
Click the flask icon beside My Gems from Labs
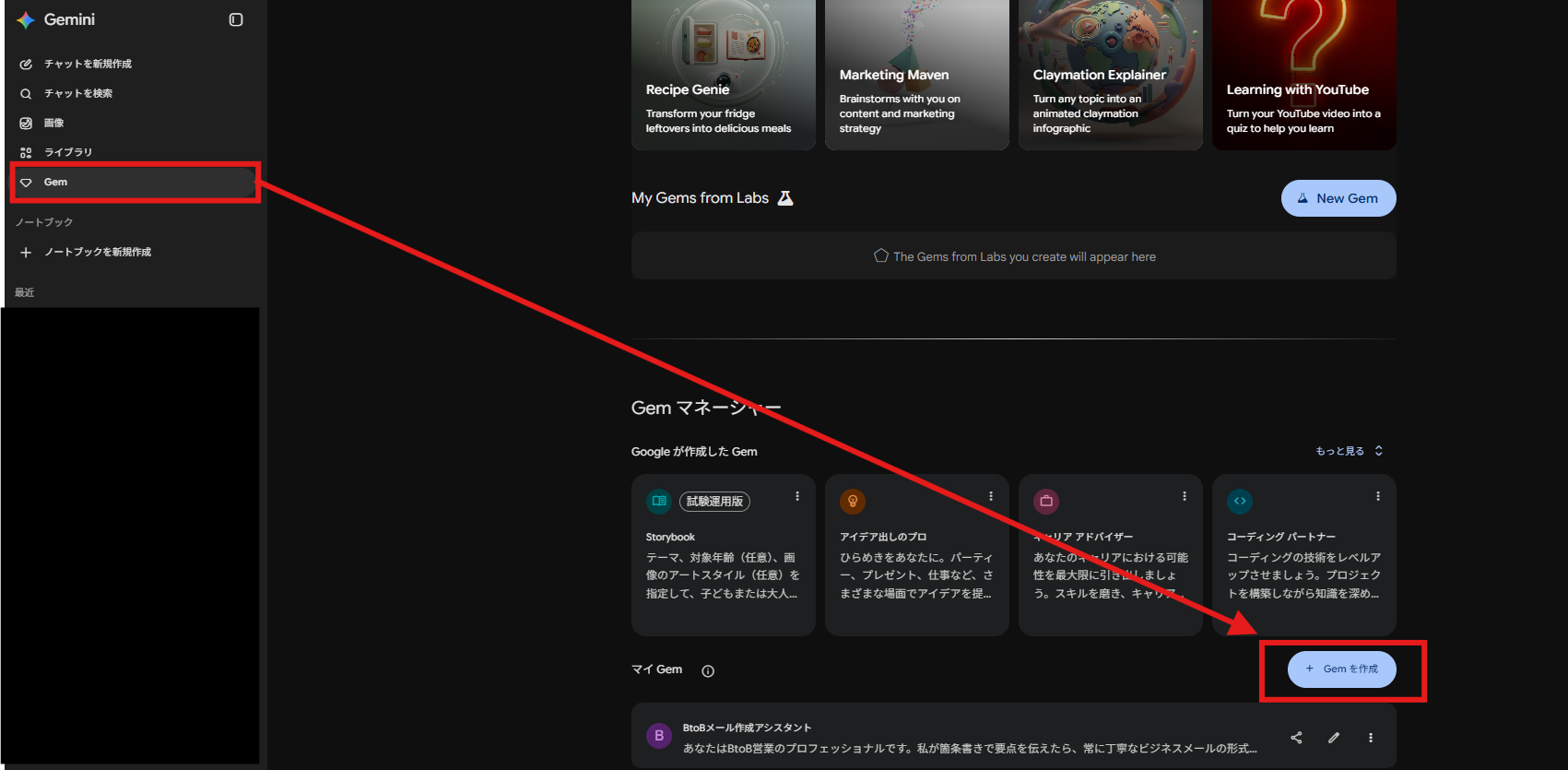(x=785, y=197)
